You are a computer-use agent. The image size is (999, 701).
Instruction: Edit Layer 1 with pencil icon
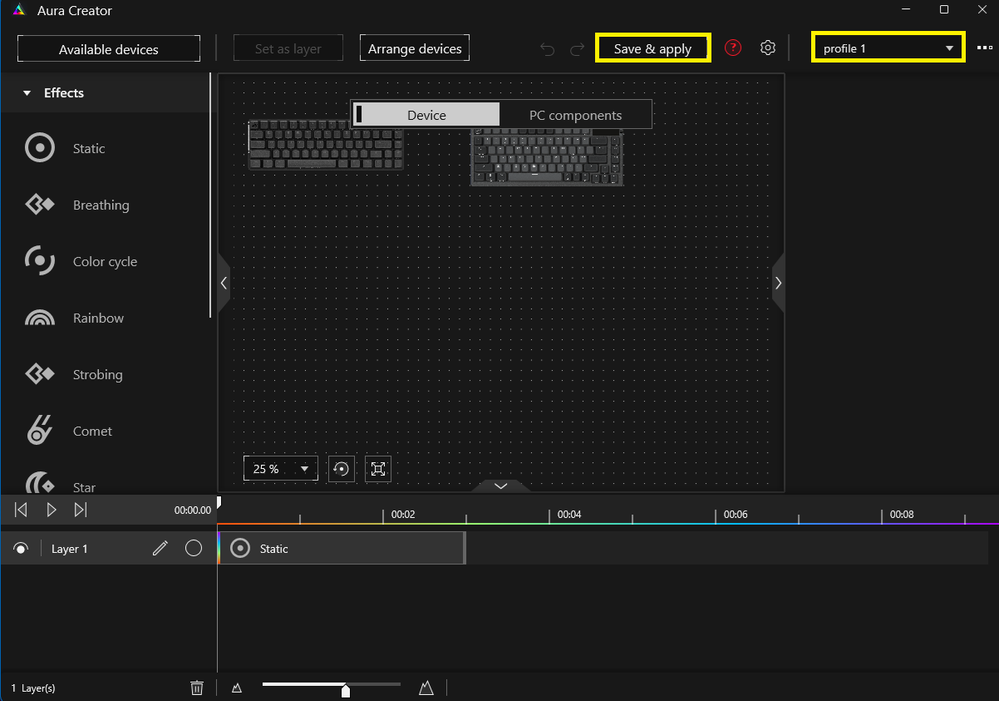[160, 548]
